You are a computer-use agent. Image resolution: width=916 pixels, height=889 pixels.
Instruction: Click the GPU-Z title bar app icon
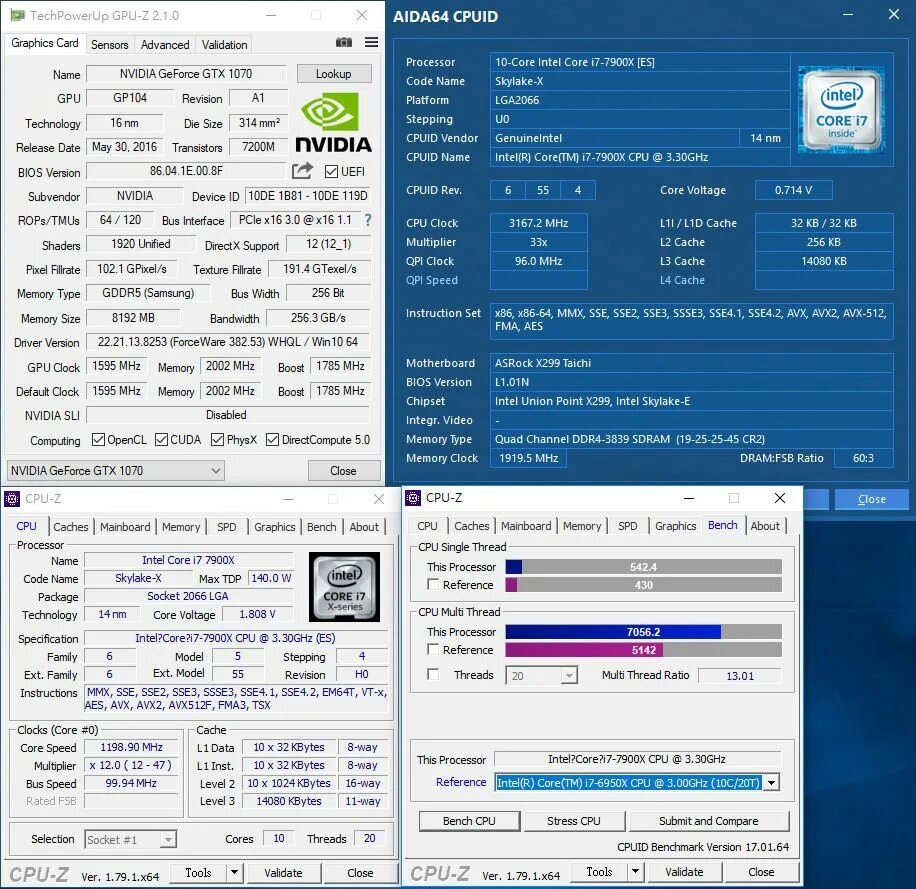tap(16, 15)
